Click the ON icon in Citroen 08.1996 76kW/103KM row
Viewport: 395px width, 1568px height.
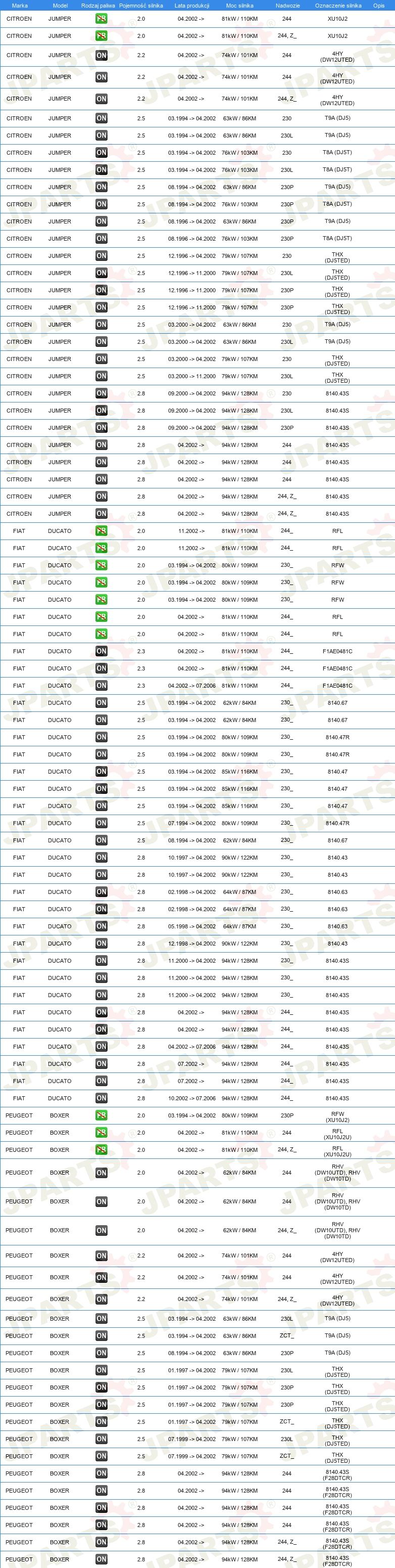(x=102, y=239)
